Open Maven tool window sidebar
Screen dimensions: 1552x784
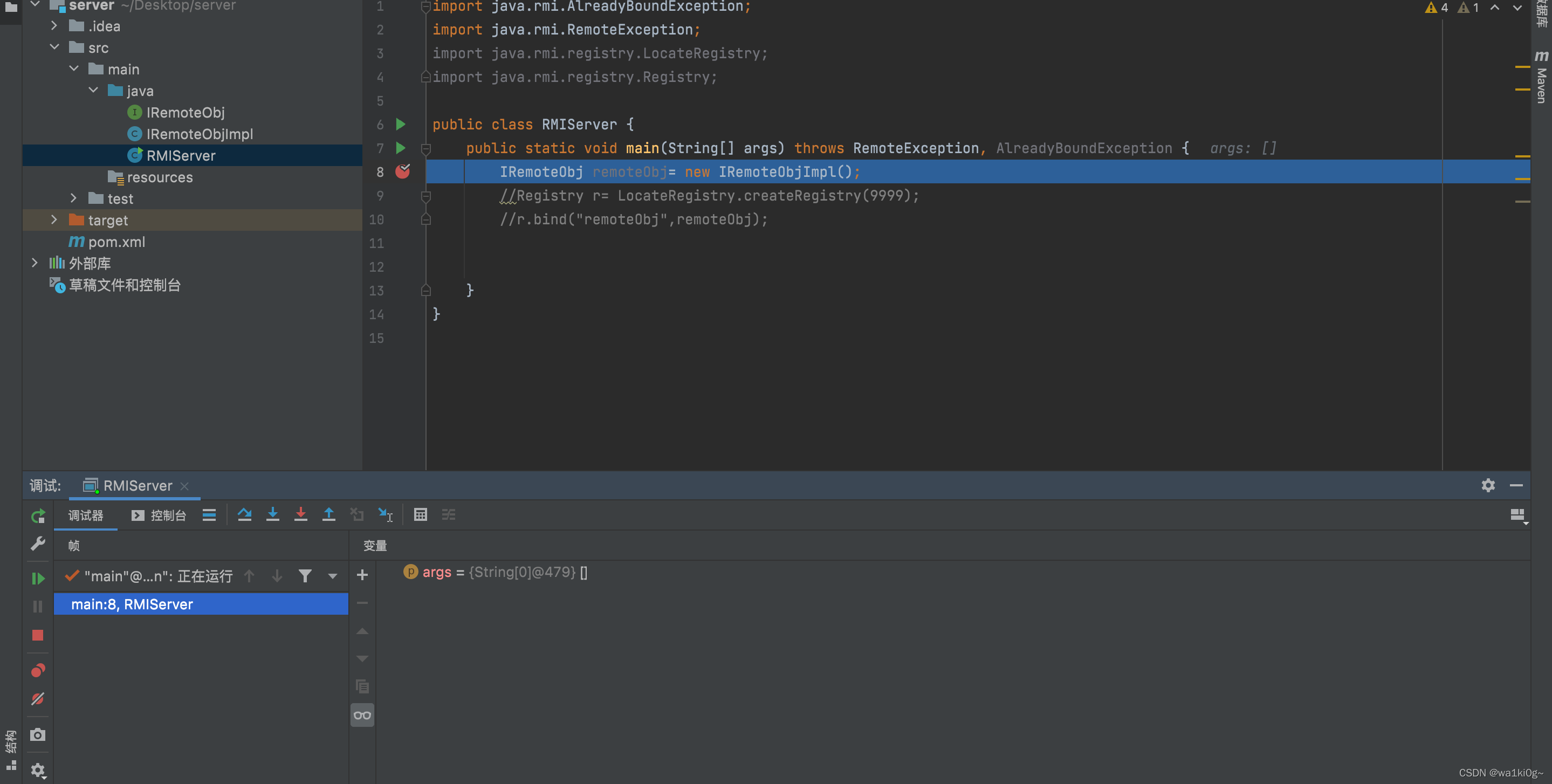pyautogui.click(x=1542, y=77)
